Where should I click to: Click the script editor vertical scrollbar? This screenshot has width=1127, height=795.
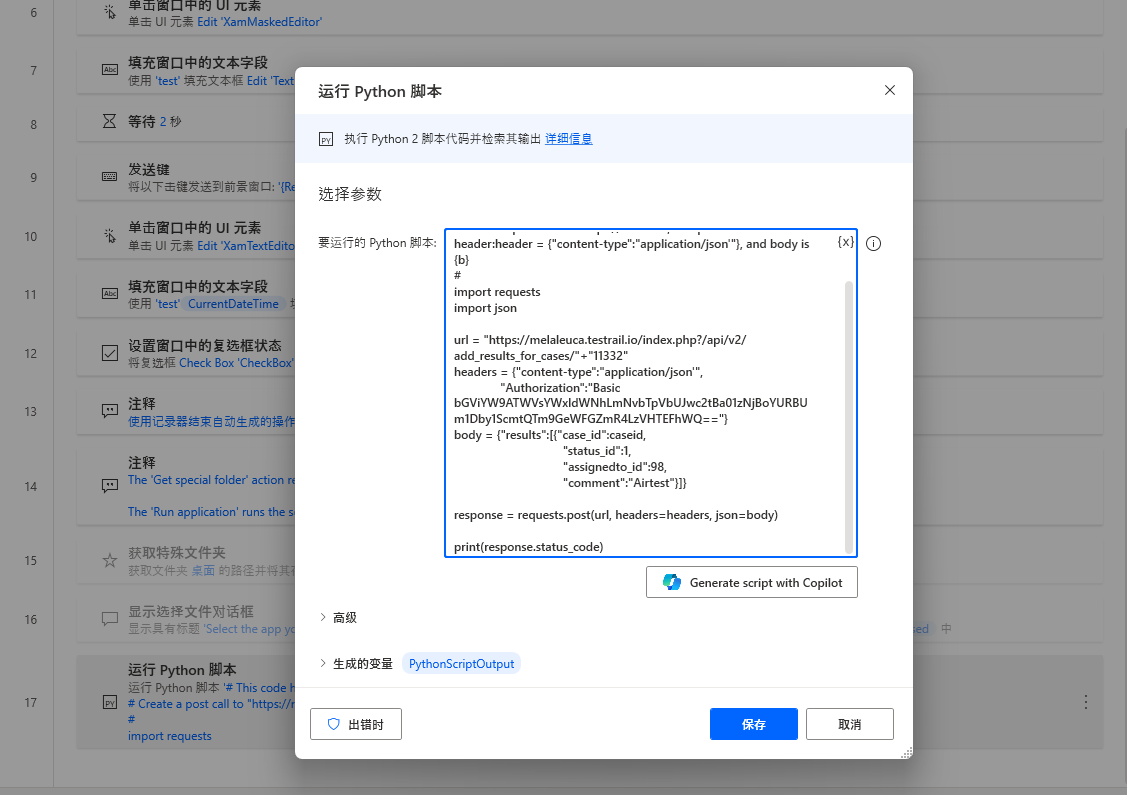[x=849, y=417]
